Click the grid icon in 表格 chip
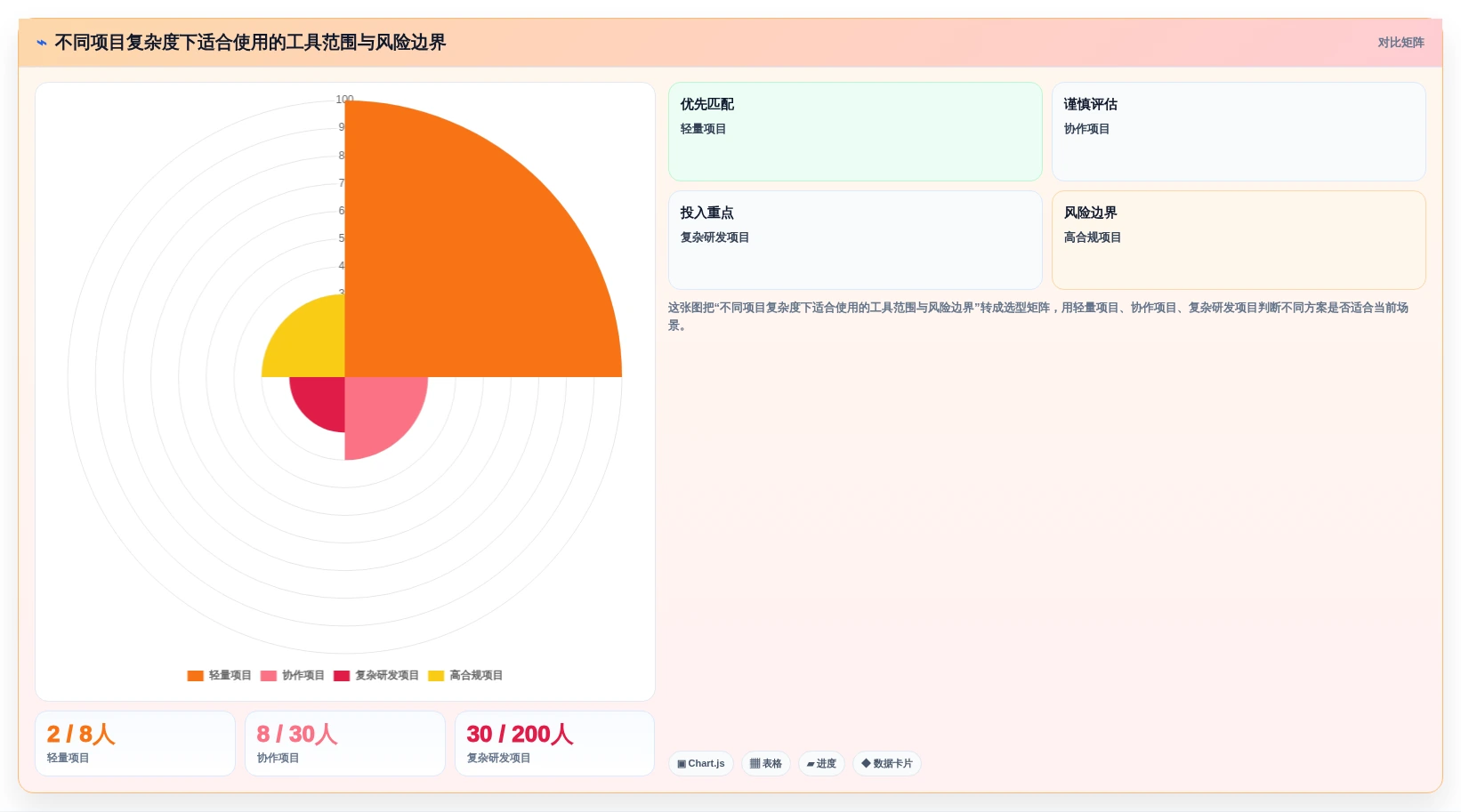 tap(755, 764)
